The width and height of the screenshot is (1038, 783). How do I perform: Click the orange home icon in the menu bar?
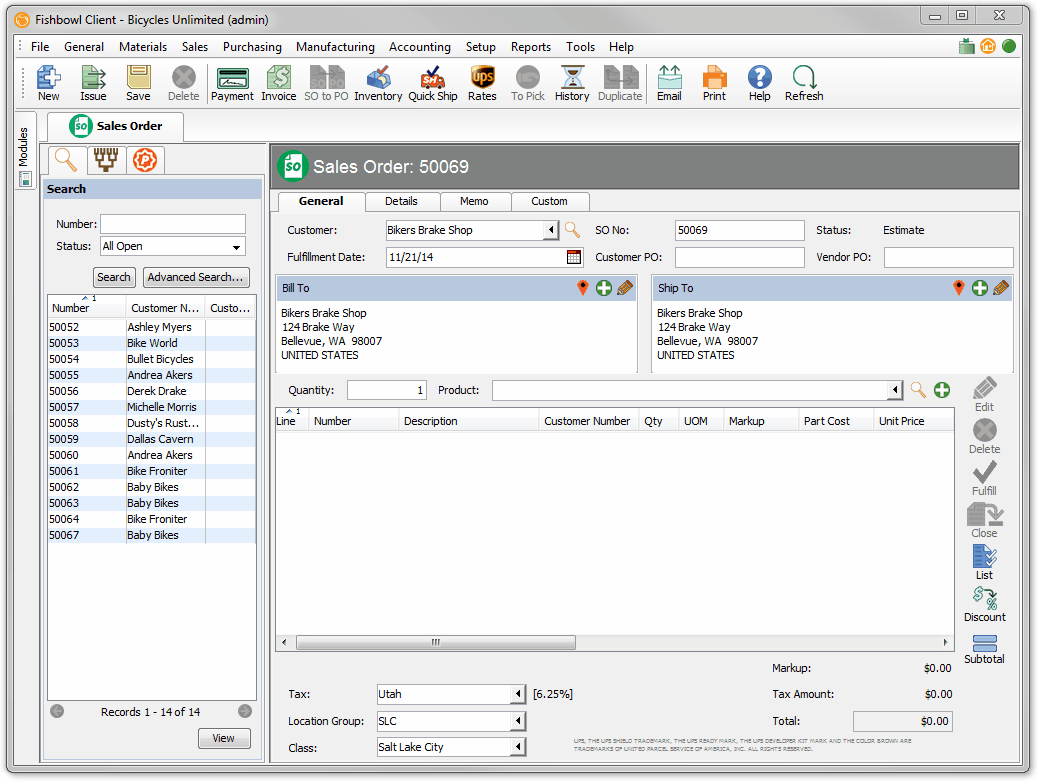[x=988, y=46]
